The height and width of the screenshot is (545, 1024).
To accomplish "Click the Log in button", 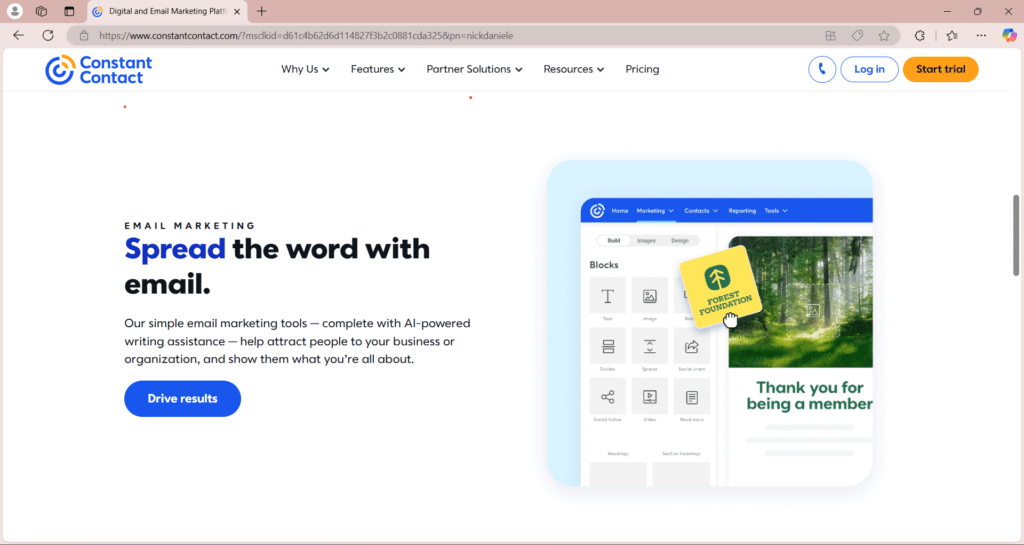I will 869,69.
